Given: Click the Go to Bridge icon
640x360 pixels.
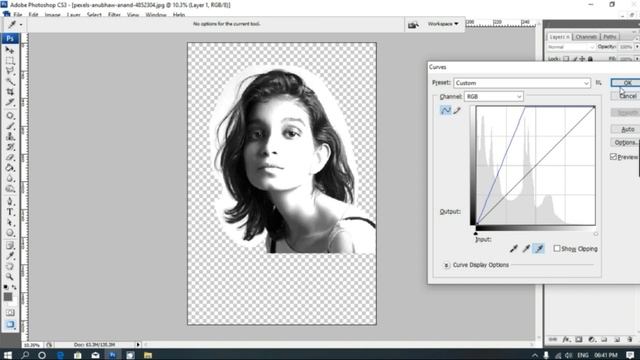Looking at the screenshot, I should [413, 24].
